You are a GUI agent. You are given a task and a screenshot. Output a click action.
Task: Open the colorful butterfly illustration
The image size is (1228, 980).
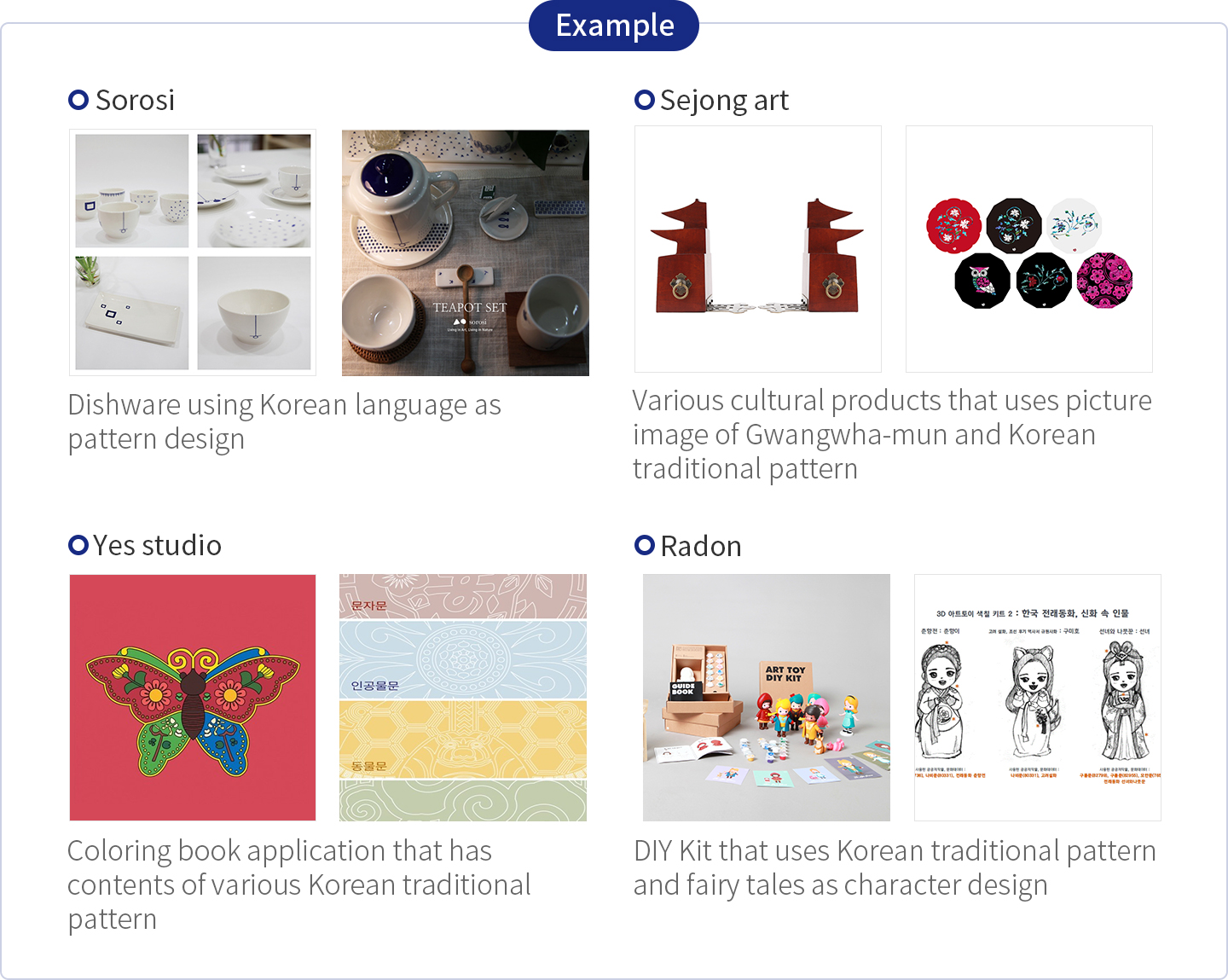[x=193, y=698]
